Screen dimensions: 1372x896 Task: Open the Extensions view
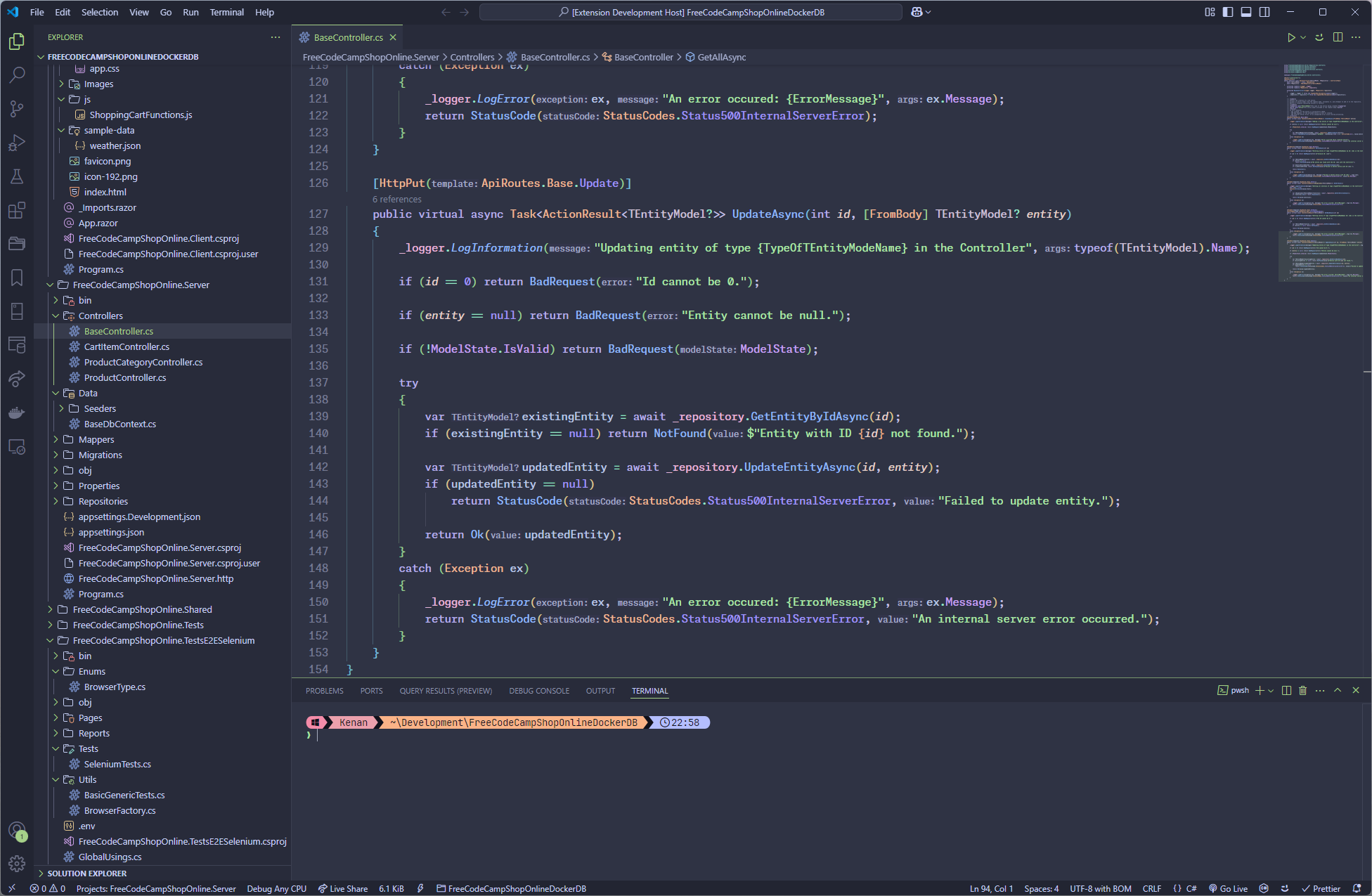click(17, 210)
